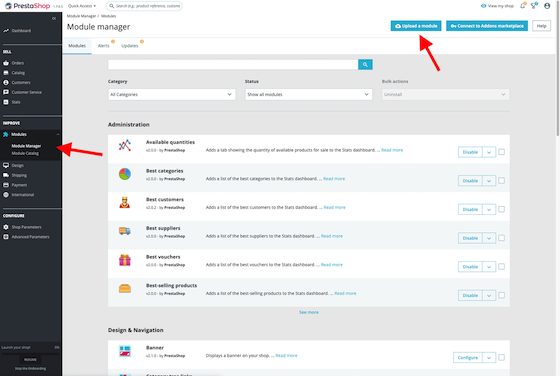Image resolution: width=560 pixels, height=376 pixels.
Task: Collapse the sidebar with the double-chevron icon
Action: [54, 18]
